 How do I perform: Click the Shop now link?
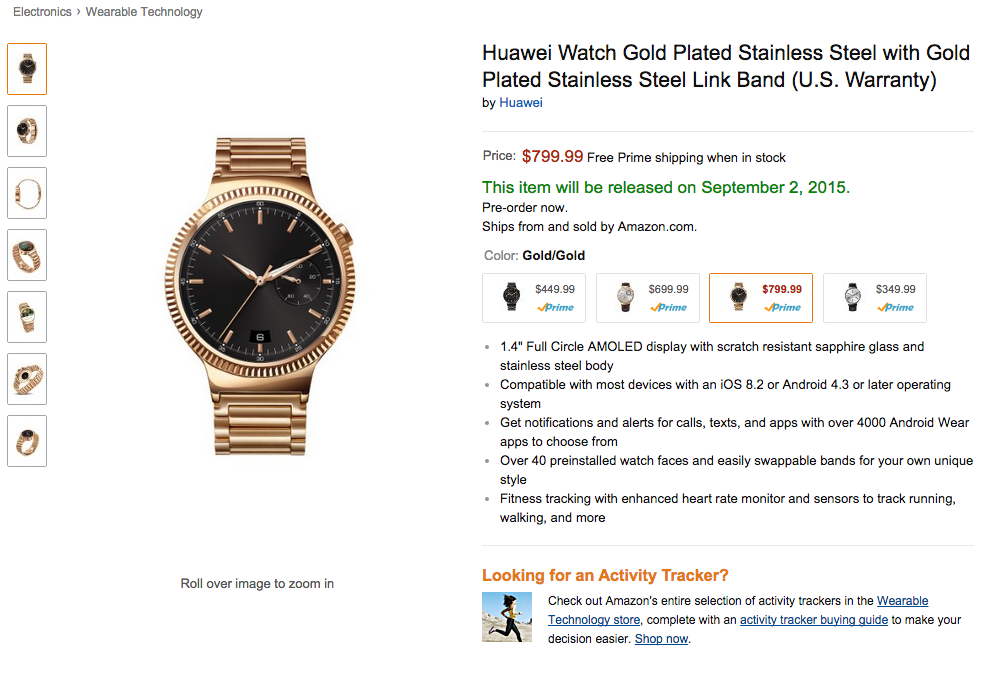point(661,639)
